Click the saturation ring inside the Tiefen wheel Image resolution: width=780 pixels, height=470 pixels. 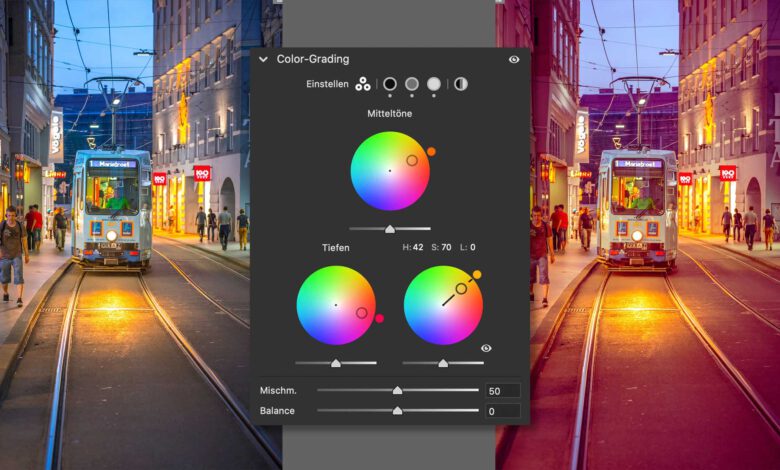click(x=362, y=313)
